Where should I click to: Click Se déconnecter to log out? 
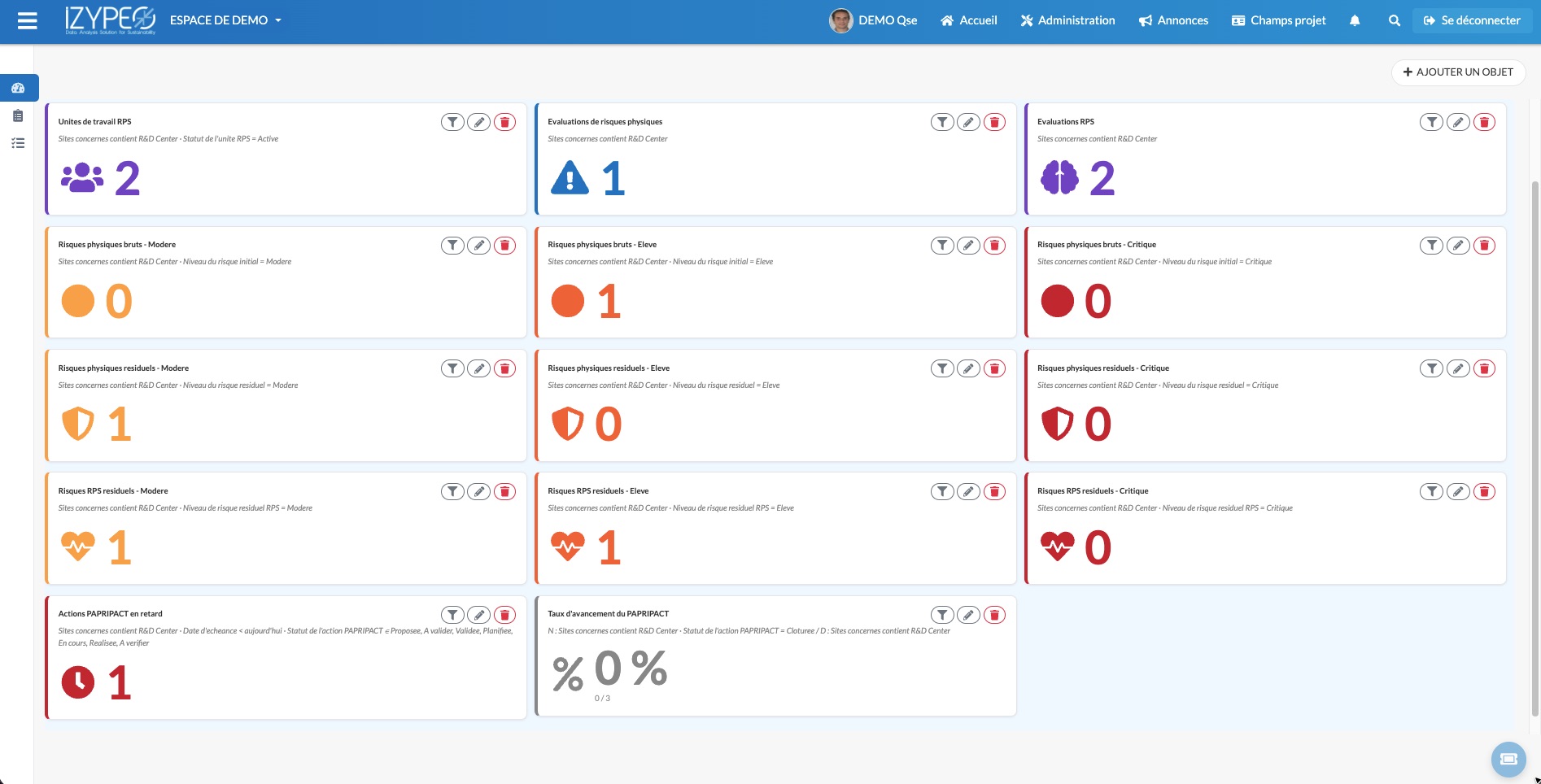[1472, 20]
